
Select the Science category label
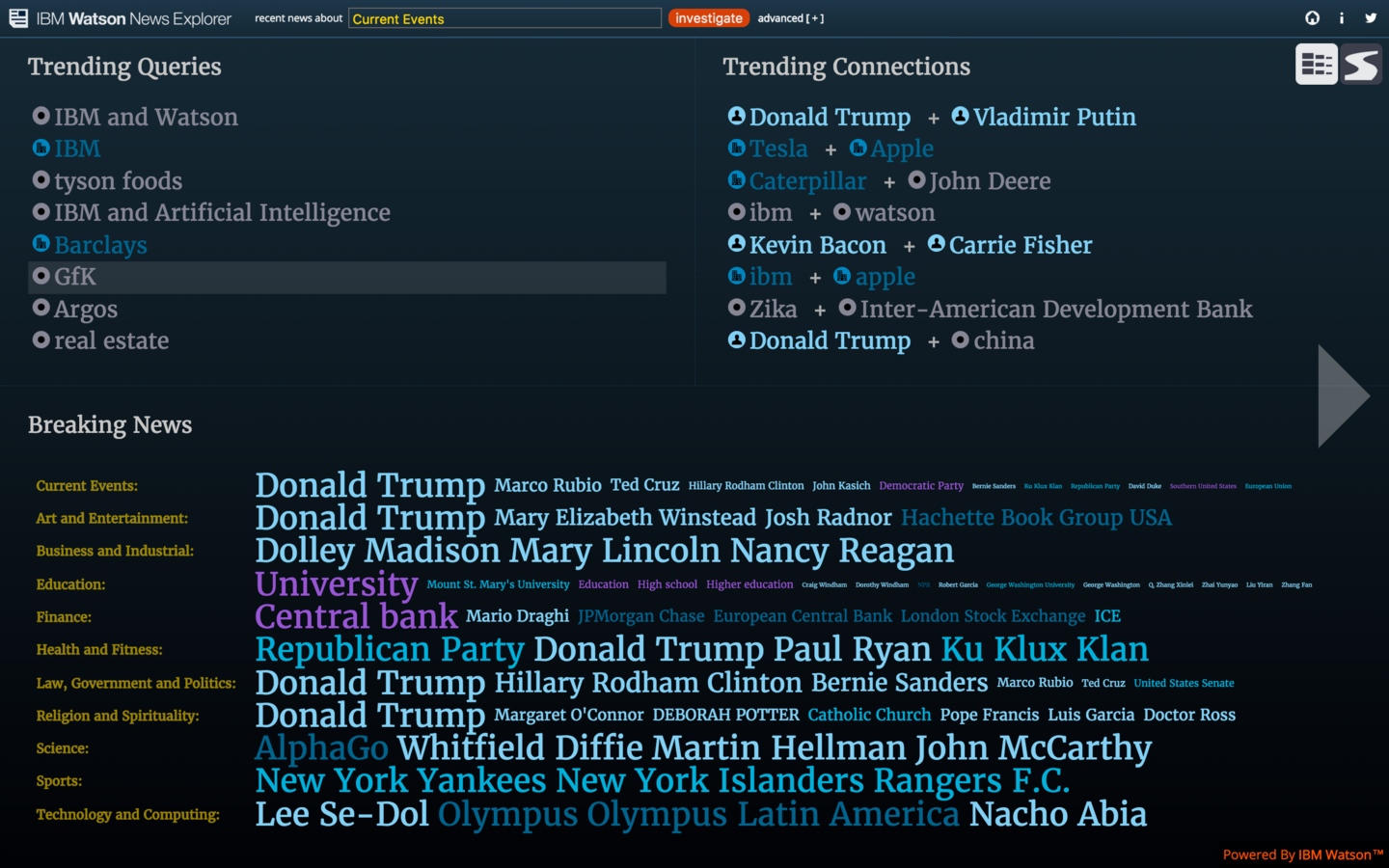tap(62, 748)
